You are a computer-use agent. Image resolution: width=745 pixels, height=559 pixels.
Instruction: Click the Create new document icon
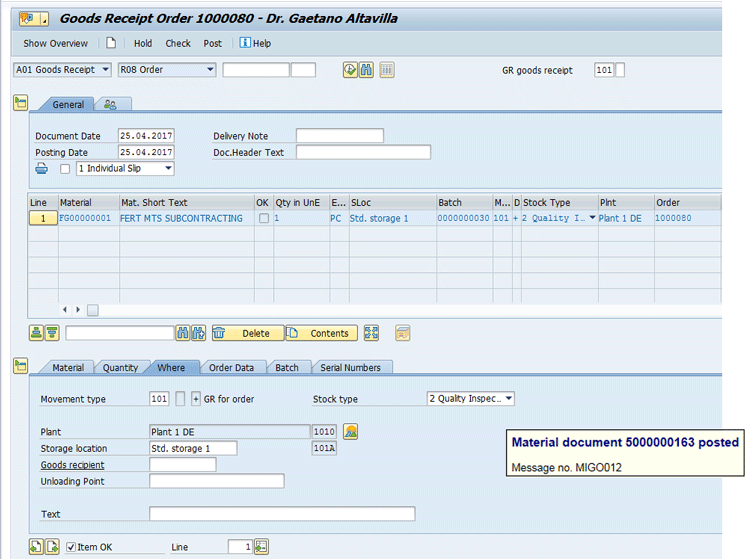[112, 43]
